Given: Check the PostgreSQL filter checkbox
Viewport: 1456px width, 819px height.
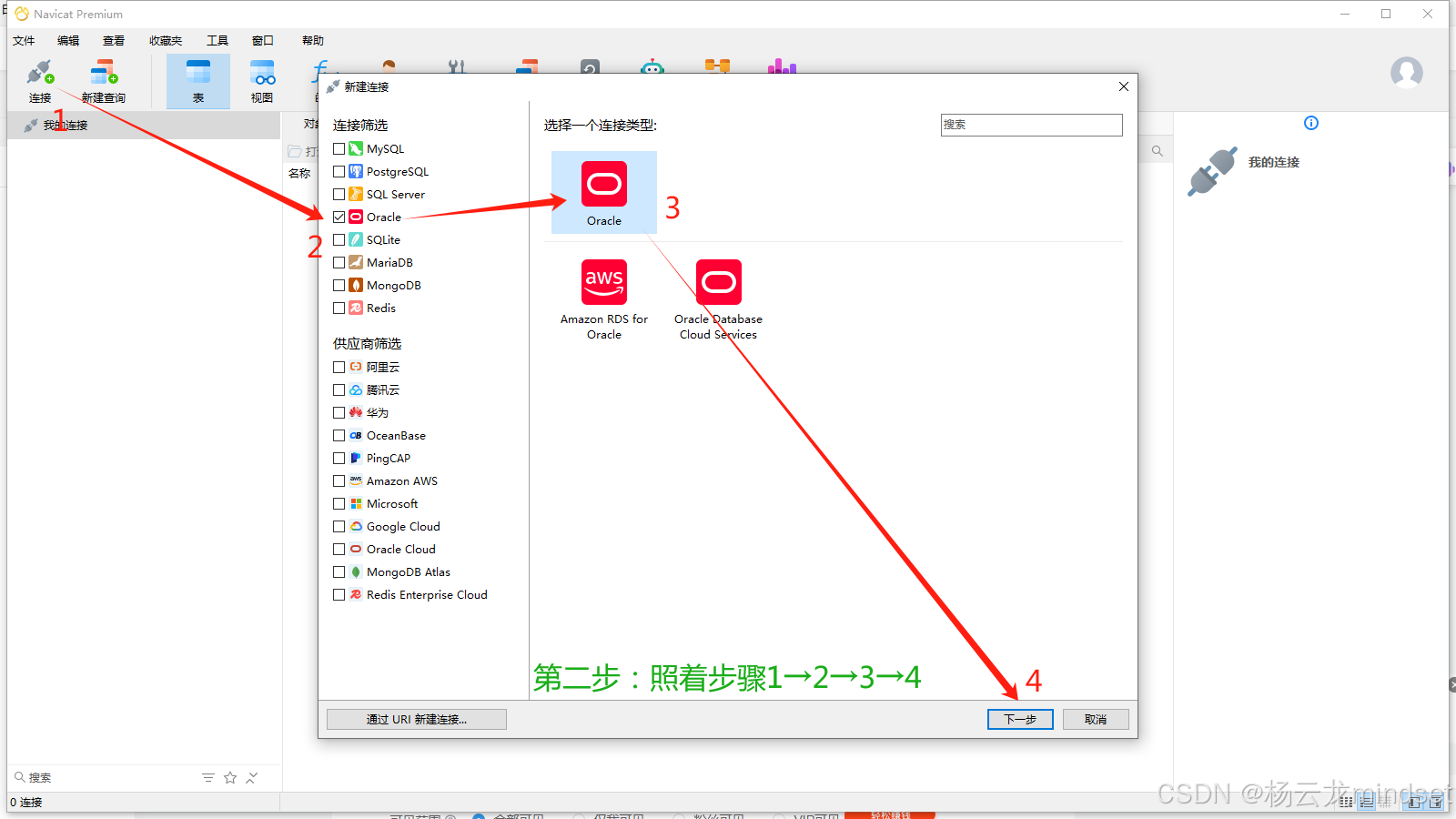Looking at the screenshot, I should click(339, 171).
